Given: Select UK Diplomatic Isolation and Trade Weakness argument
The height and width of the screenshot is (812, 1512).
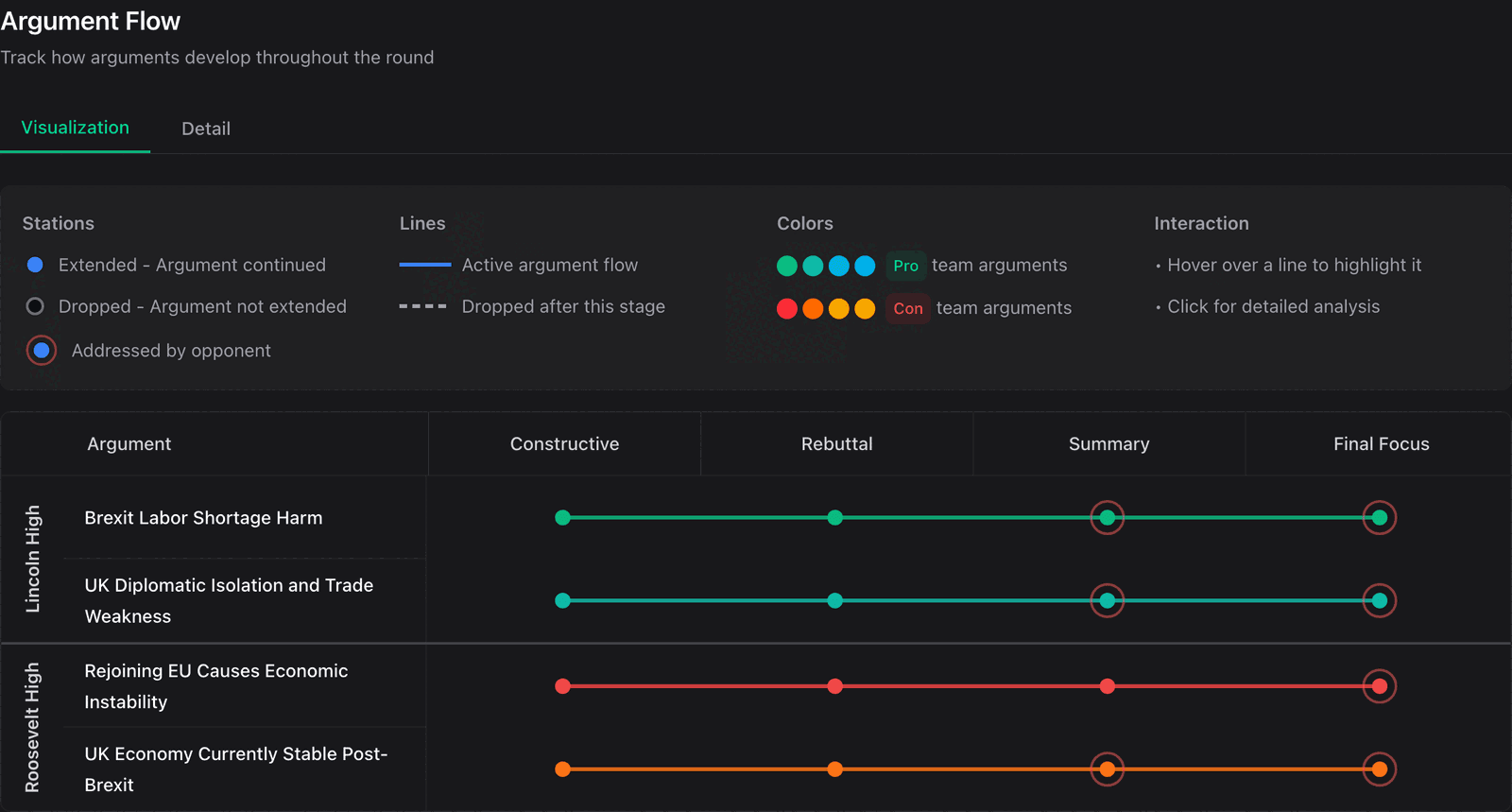Looking at the screenshot, I should click(x=229, y=600).
